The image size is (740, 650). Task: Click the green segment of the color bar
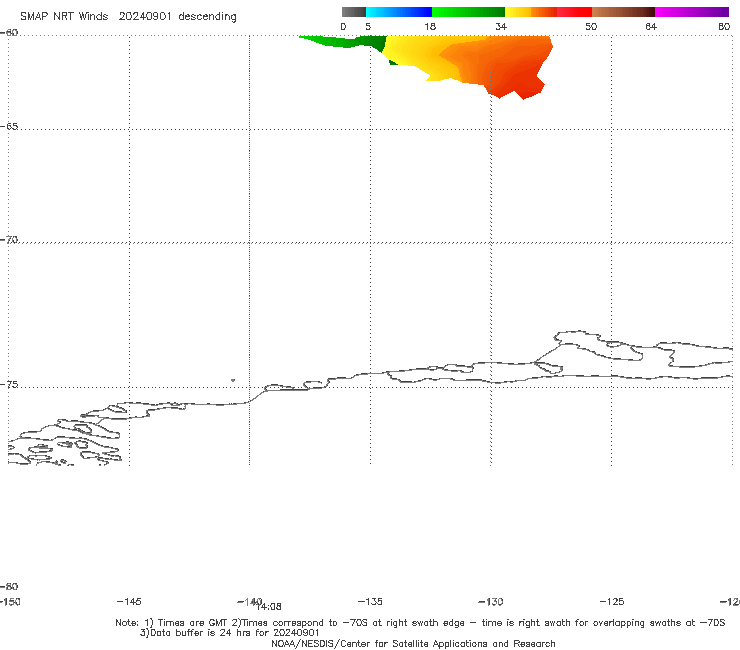click(x=468, y=12)
